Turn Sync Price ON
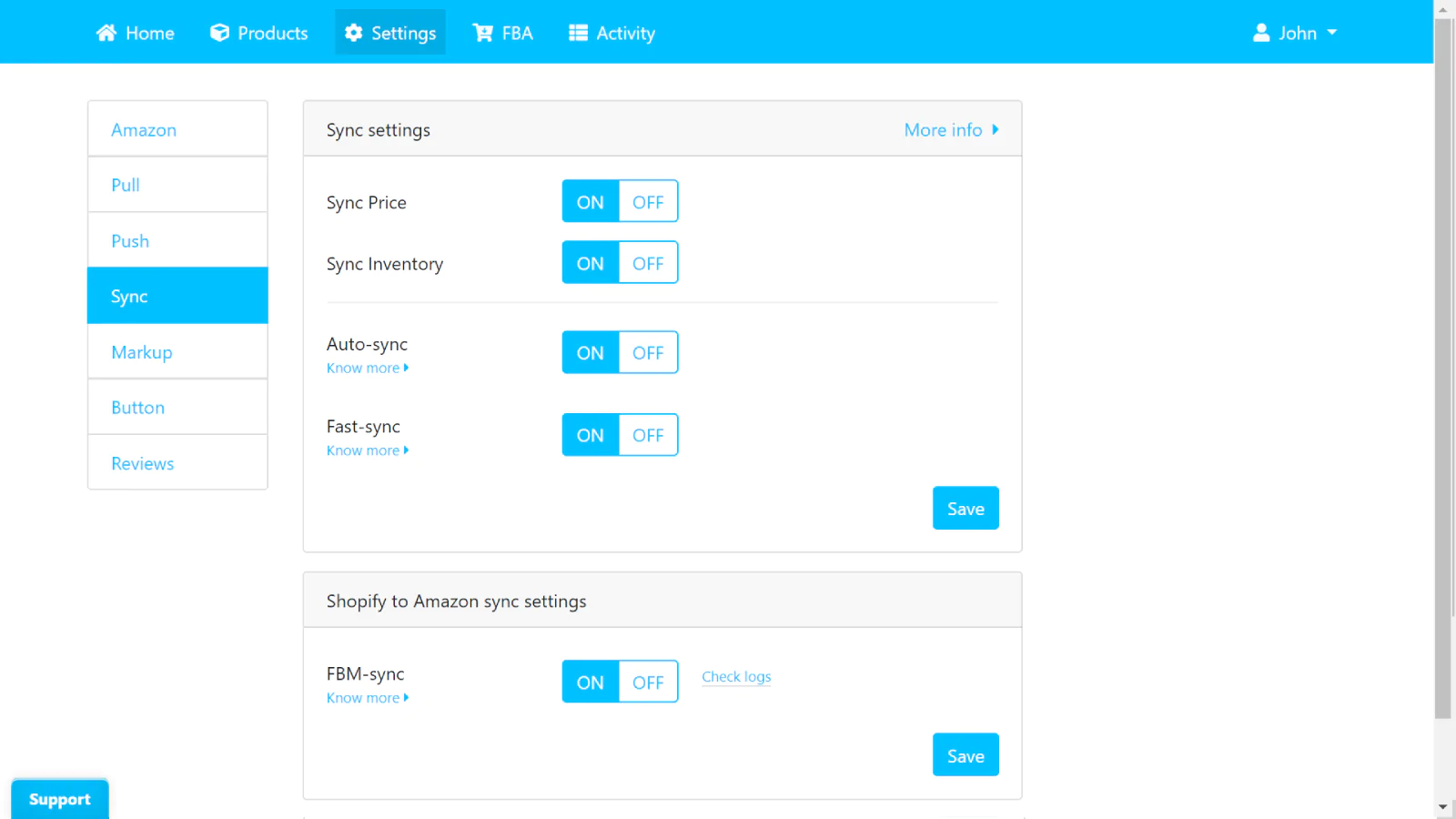This screenshot has height=819, width=1456. 591,201
